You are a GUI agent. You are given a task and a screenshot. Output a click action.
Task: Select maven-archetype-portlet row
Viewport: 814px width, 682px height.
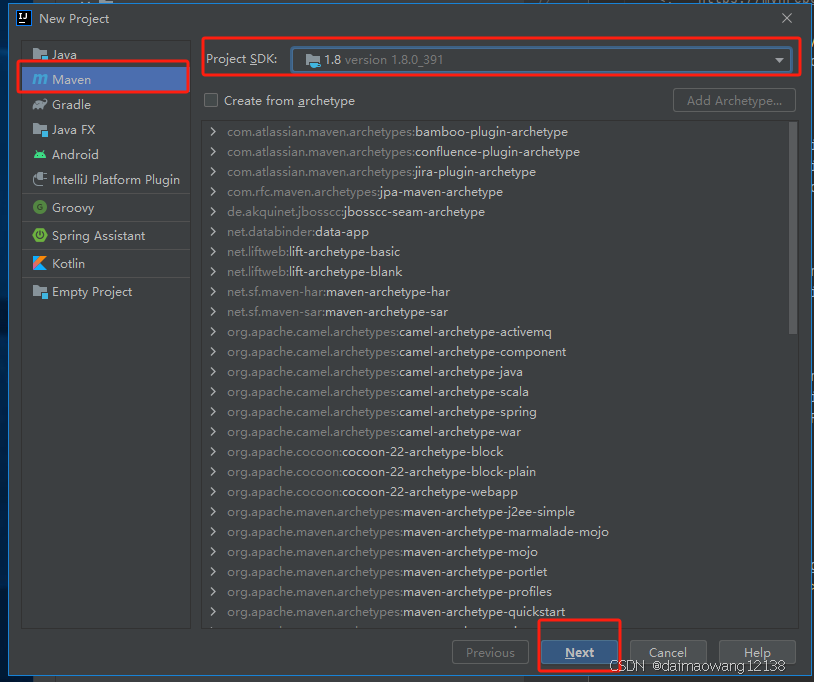pyautogui.click(x=496, y=571)
